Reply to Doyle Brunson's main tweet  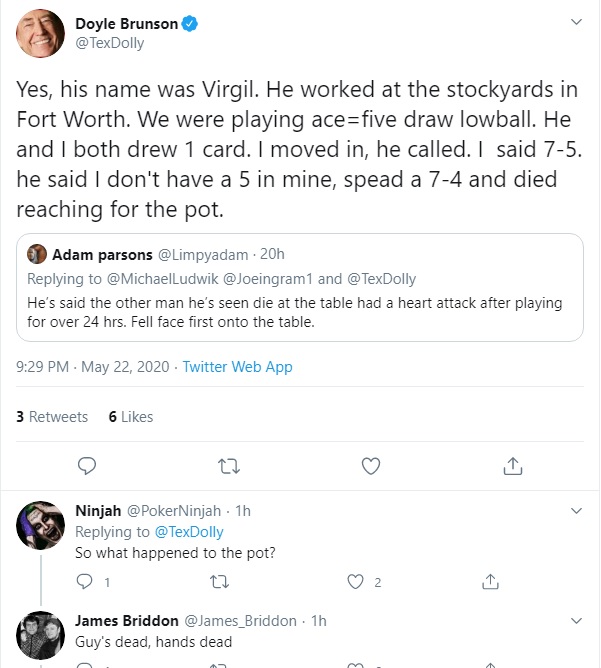click(87, 466)
